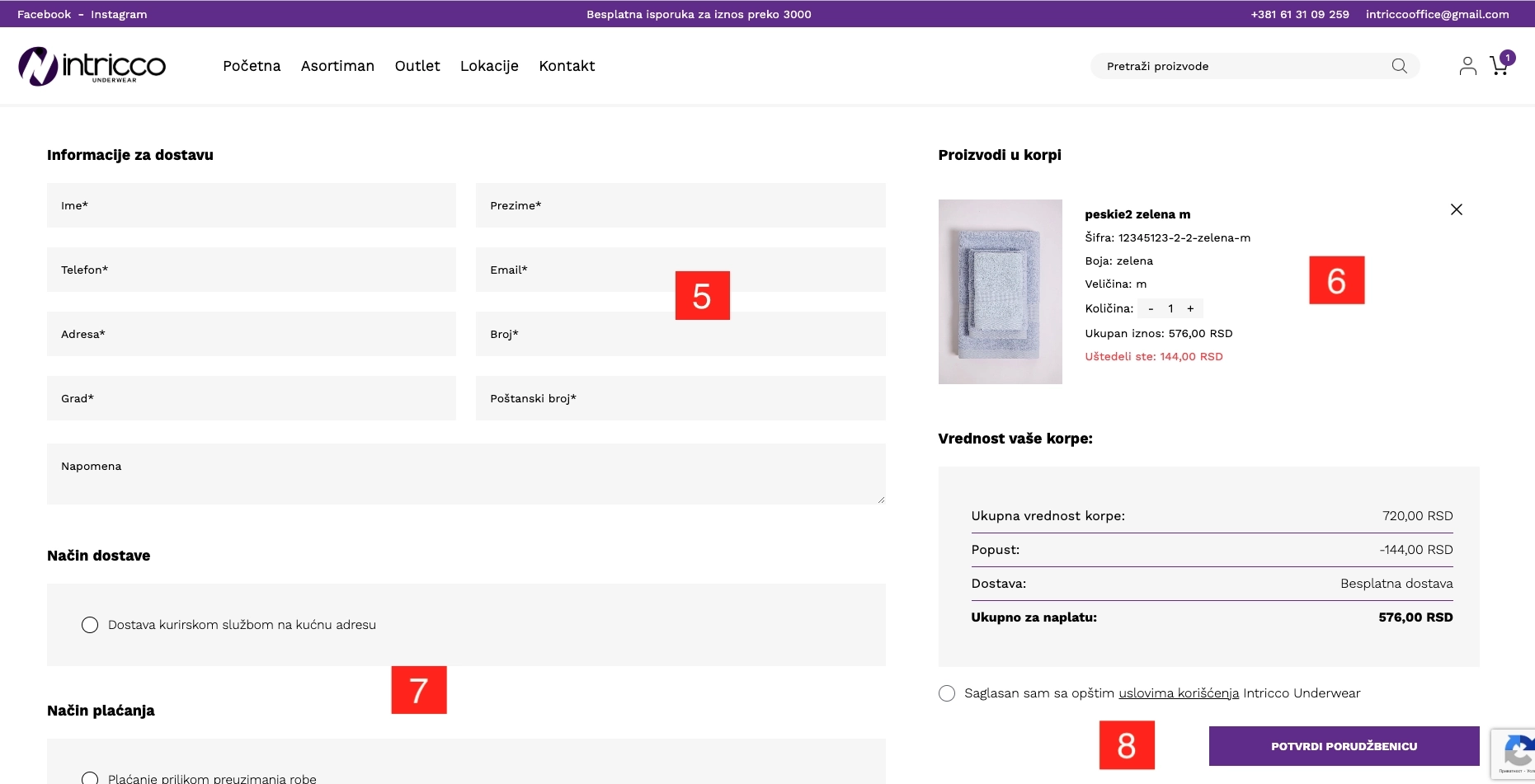Open the Lokacije page

[x=489, y=66]
